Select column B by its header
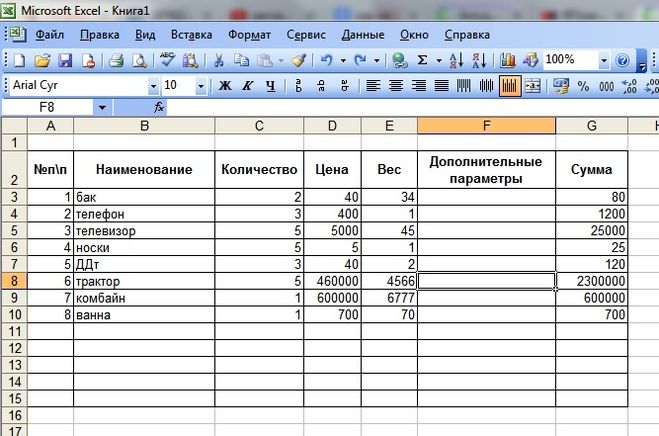659x436 pixels. [x=144, y=126]
